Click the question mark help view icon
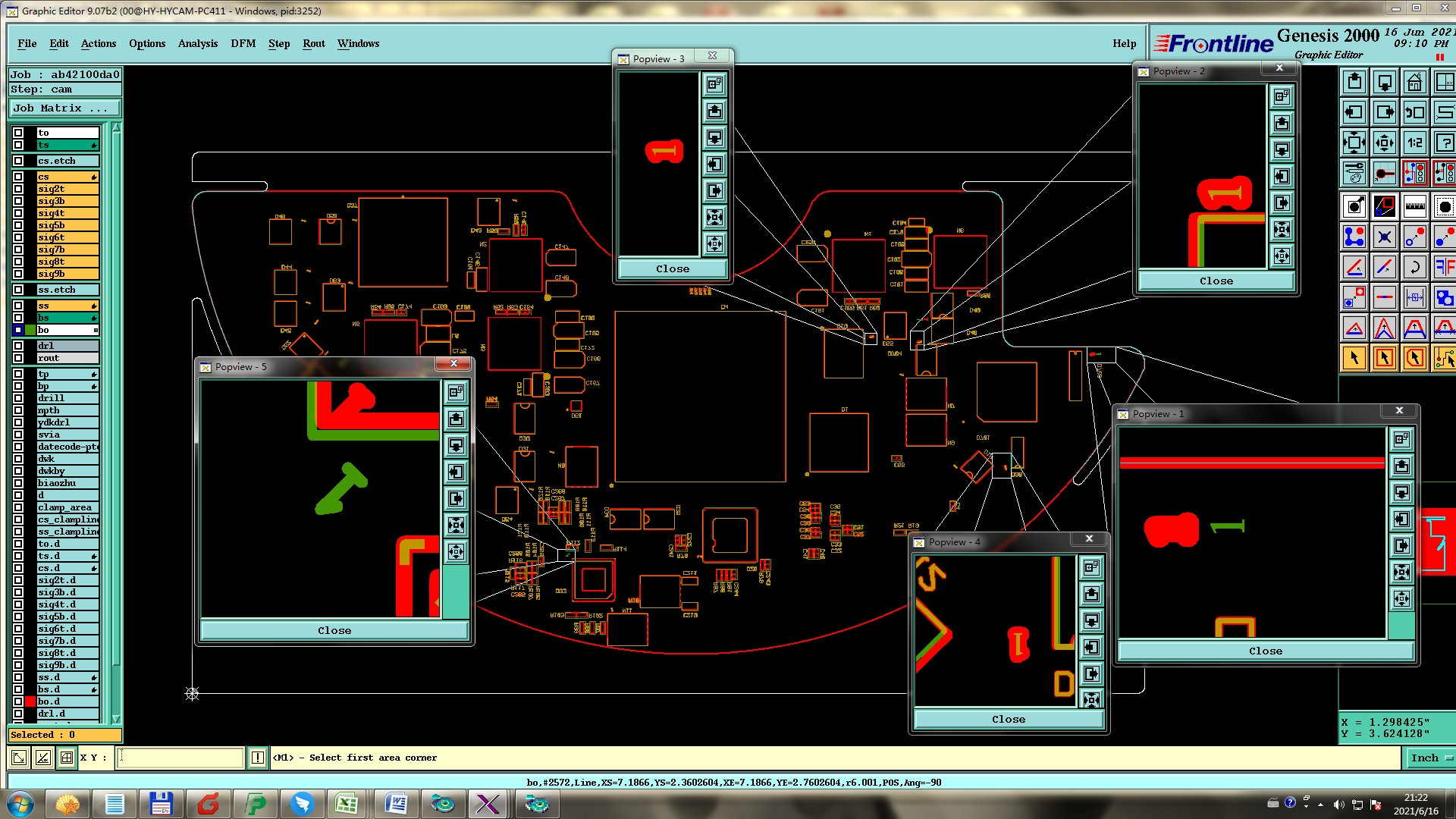 [1445, 143]
